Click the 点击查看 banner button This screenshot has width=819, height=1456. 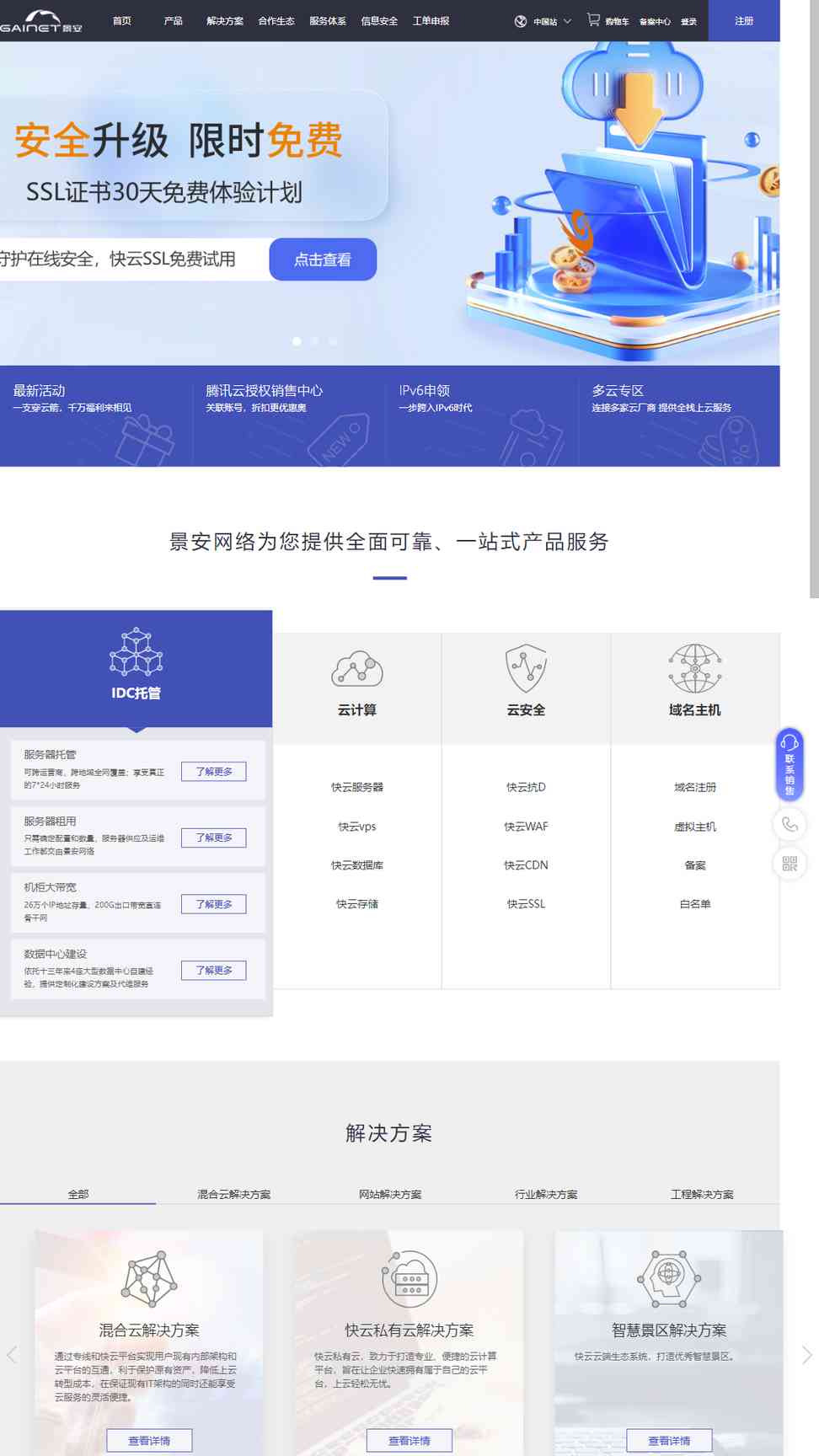coord(323,260)
